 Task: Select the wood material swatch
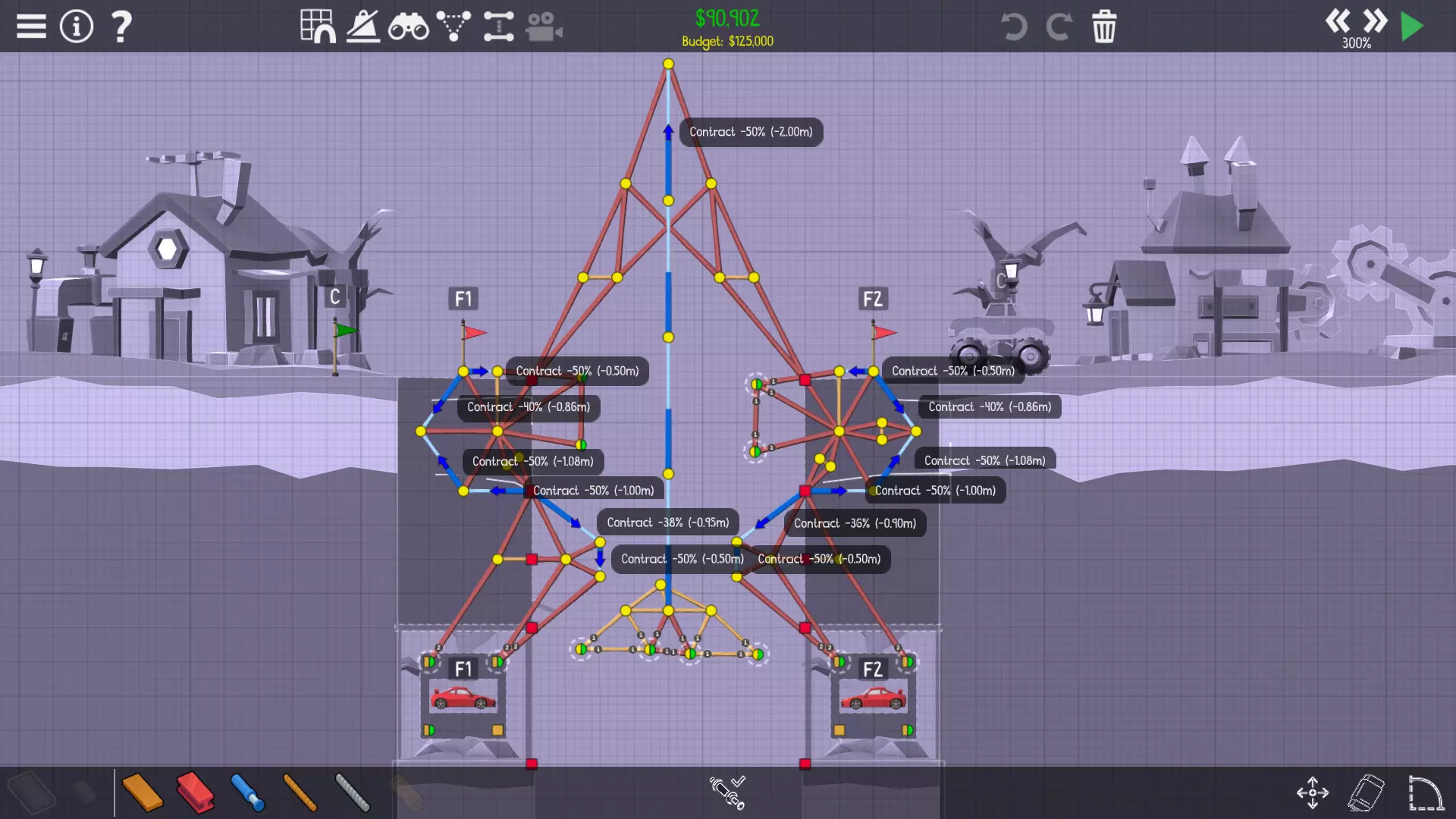coord(142,792)
